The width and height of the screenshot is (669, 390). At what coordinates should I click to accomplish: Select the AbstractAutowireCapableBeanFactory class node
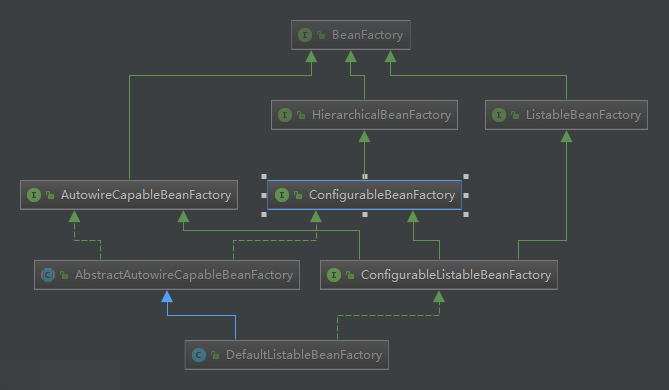point(167,275)
